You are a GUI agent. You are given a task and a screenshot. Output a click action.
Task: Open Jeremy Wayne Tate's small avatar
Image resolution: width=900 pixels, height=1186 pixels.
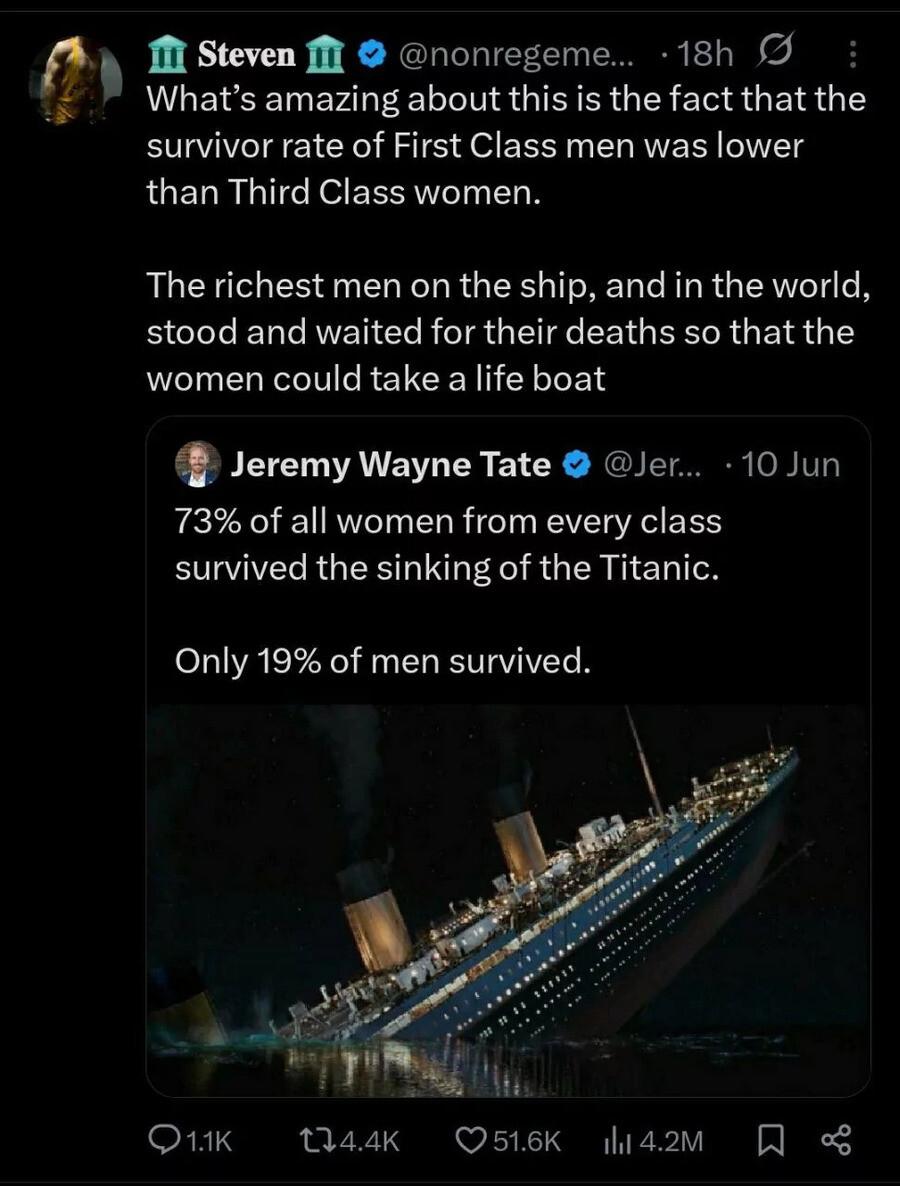click(x=198, y=464)
